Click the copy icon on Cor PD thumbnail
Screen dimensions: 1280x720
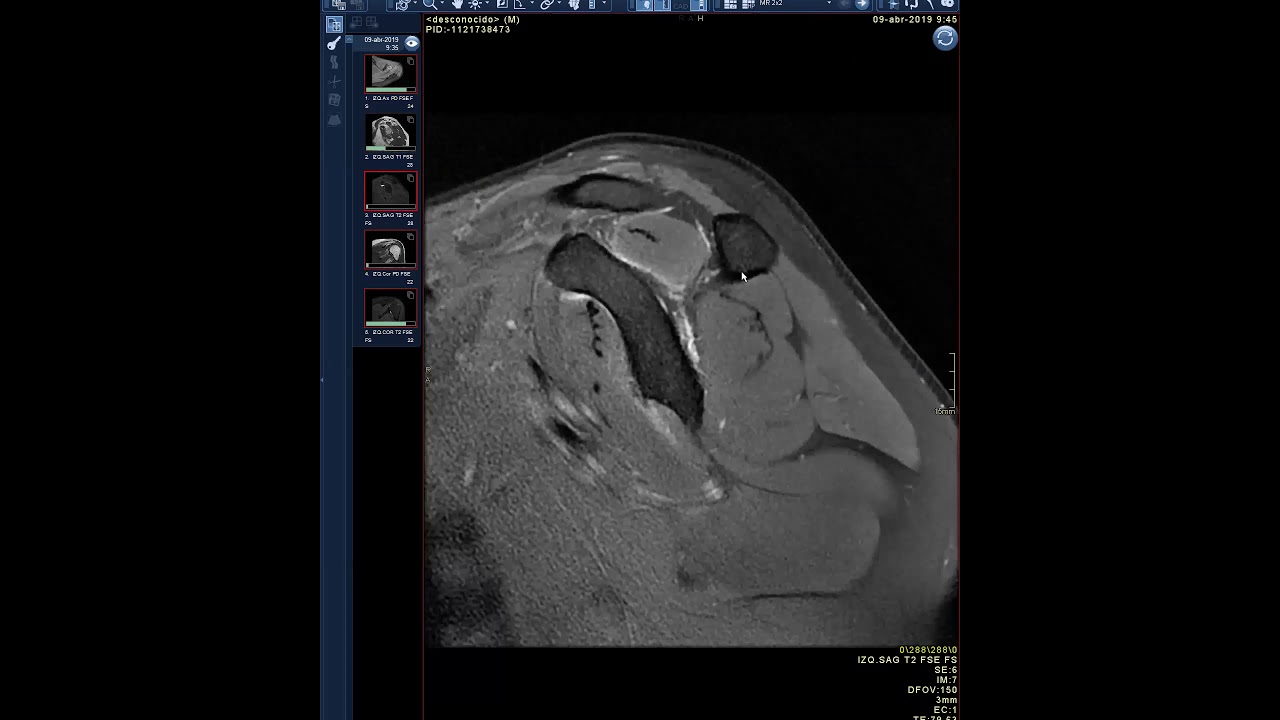point(410,237)
